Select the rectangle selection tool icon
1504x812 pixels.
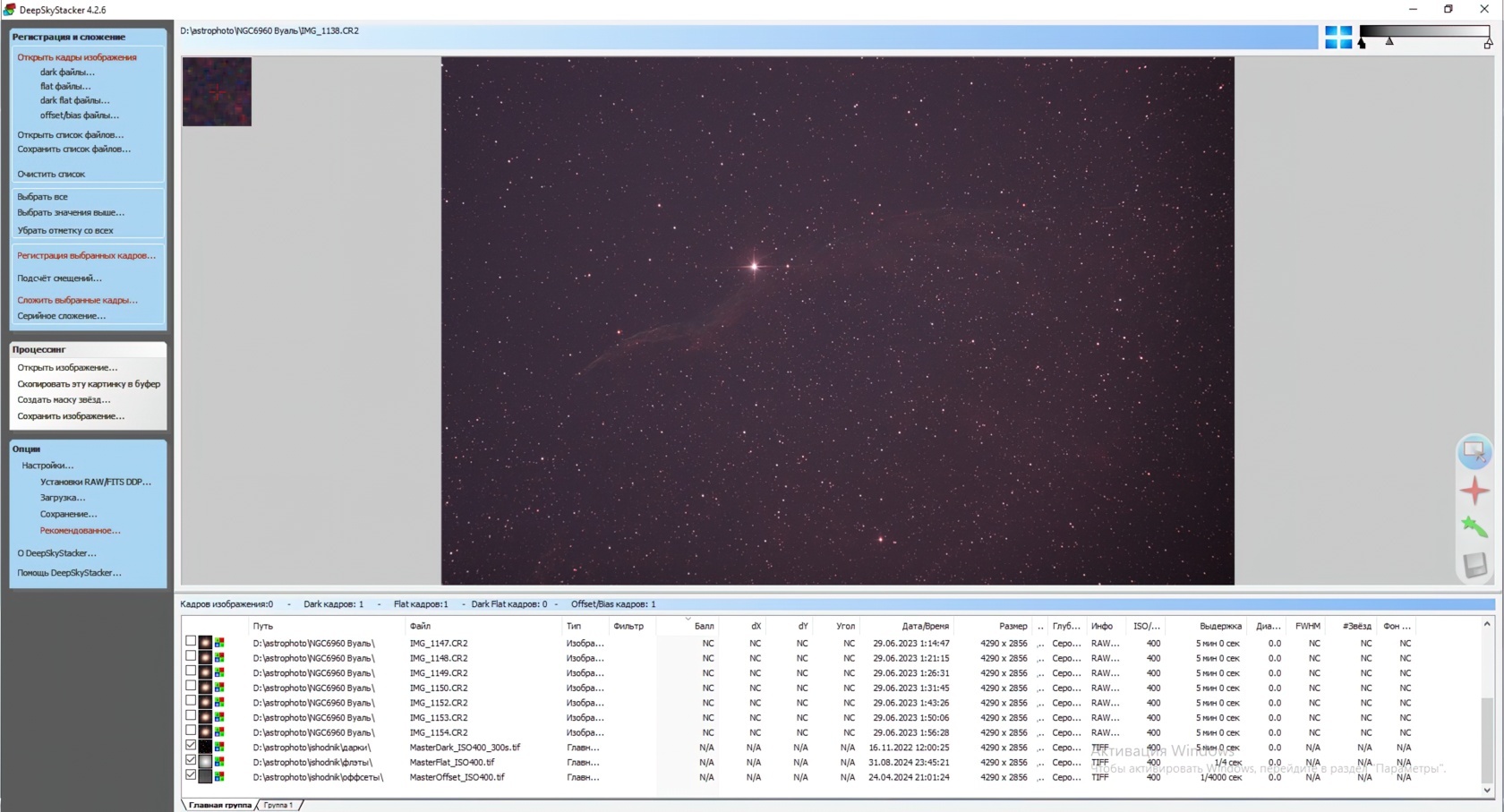(x=1474, y=452)
